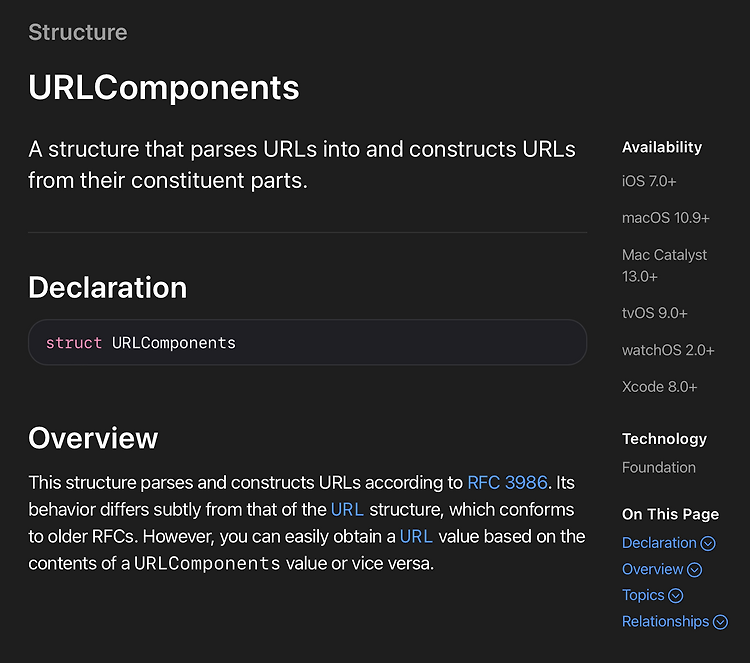Go to the Topics section link
The height and width of the screenshot is (663, 750).
pyautogui.click(x=643, y=596)
